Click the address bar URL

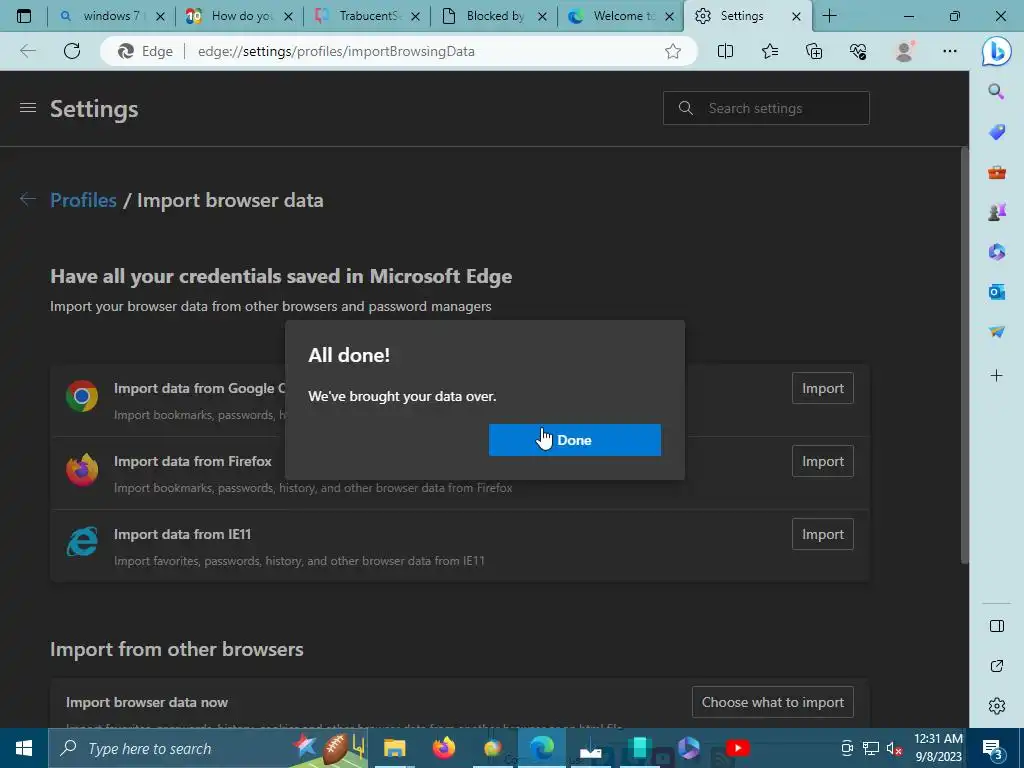[x=336, y=51]
